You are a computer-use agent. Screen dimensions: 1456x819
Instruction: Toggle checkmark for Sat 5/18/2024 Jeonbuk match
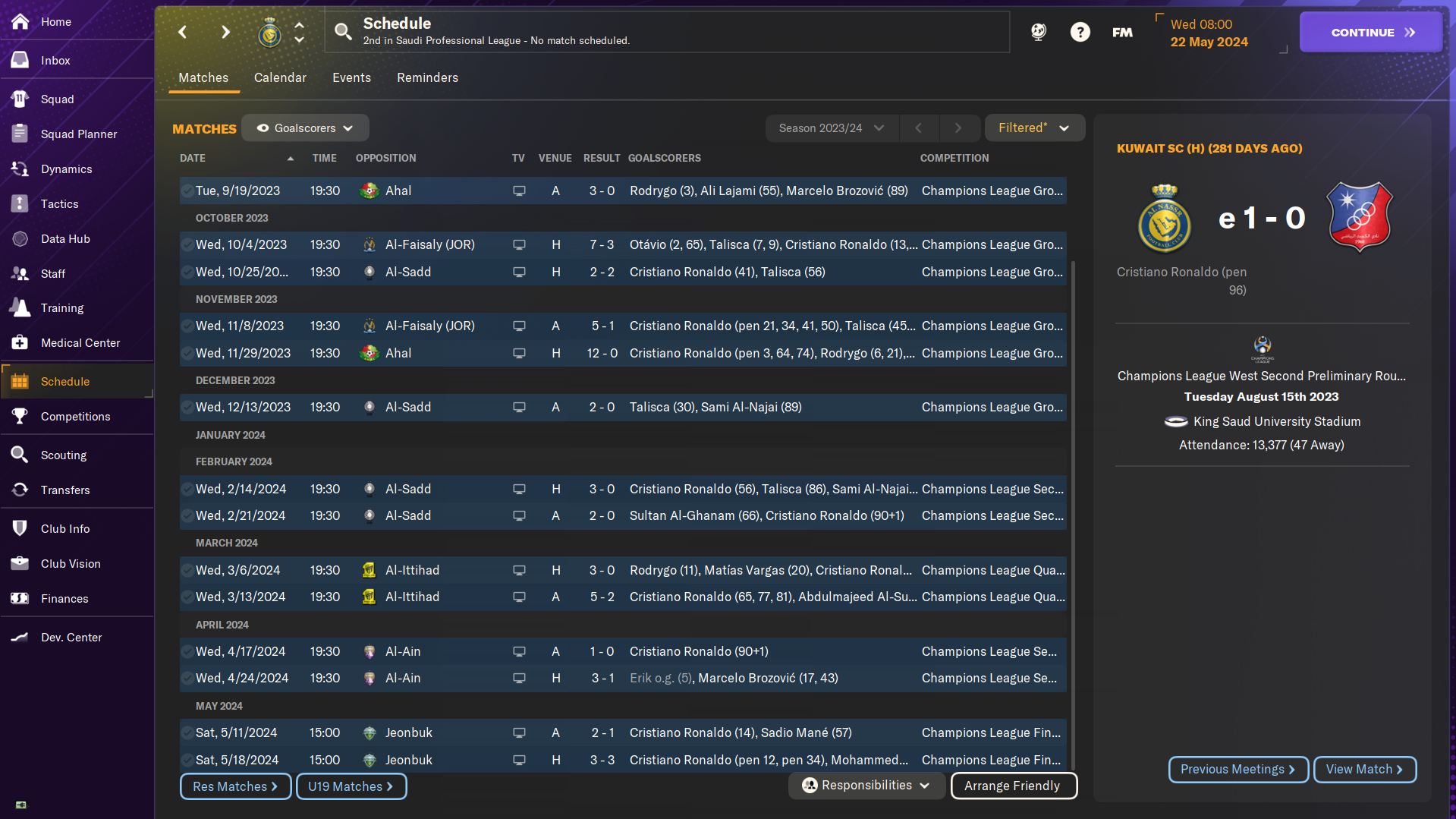pyautogui.click(x=187, y=761)
